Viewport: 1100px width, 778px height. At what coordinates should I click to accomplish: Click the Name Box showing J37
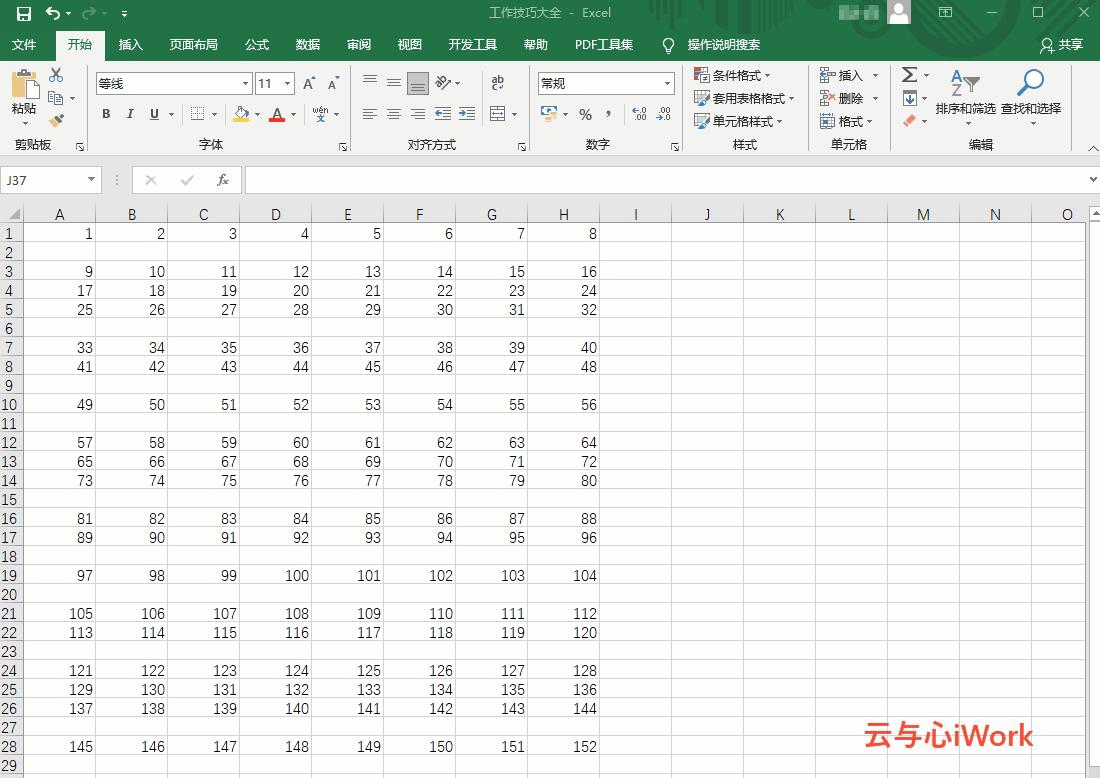[44, 180]
